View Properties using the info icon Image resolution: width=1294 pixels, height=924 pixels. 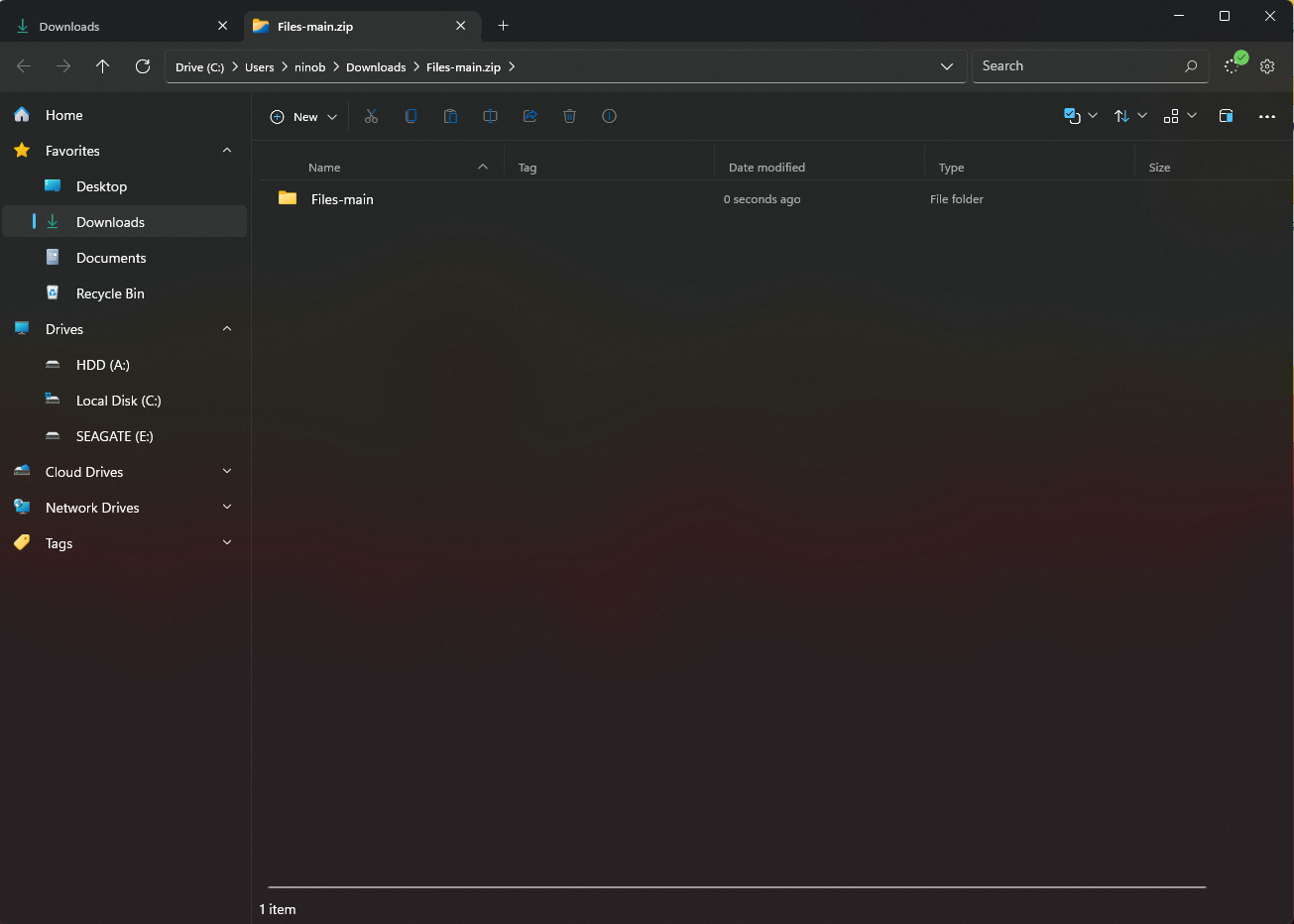point(609,116)
